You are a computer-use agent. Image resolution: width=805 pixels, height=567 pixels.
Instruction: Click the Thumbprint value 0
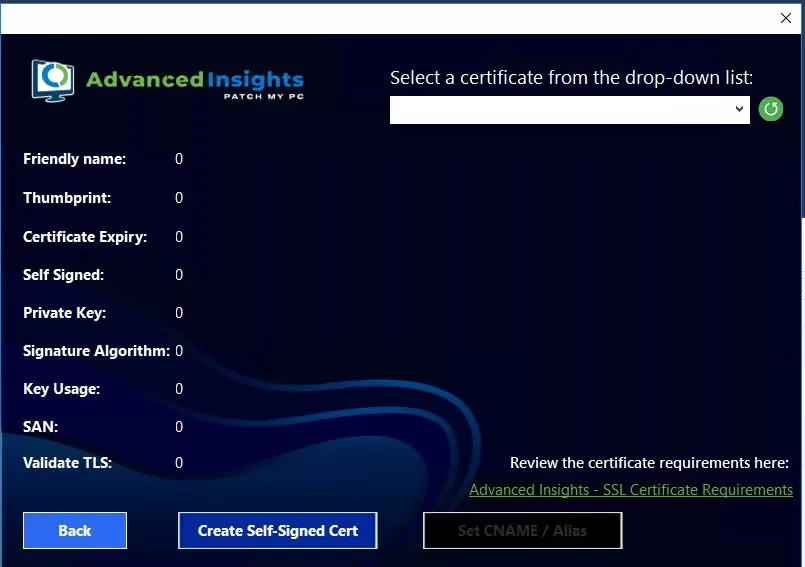179,198
